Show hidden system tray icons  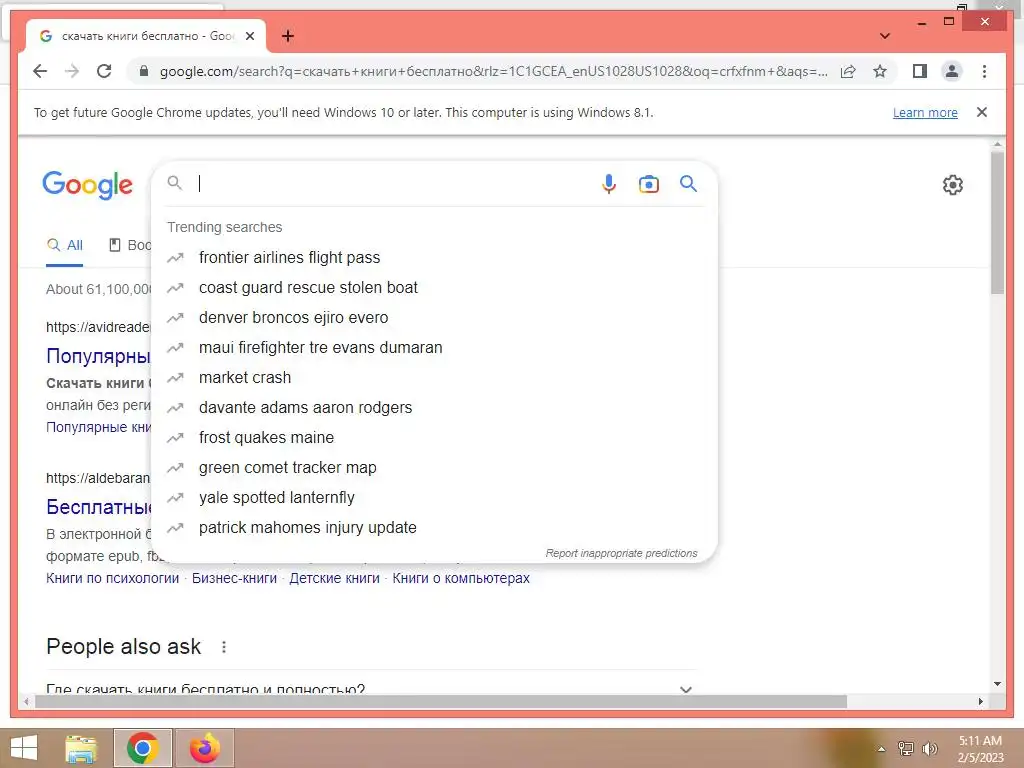coord(881,749)
